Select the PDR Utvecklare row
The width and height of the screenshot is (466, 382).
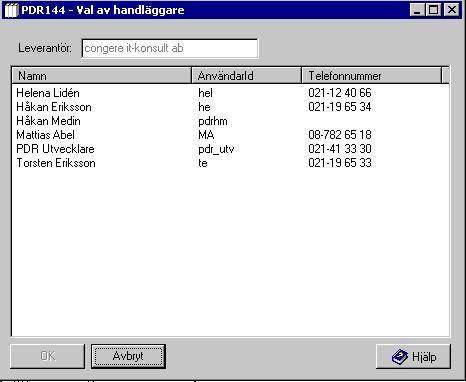[230, 149]
